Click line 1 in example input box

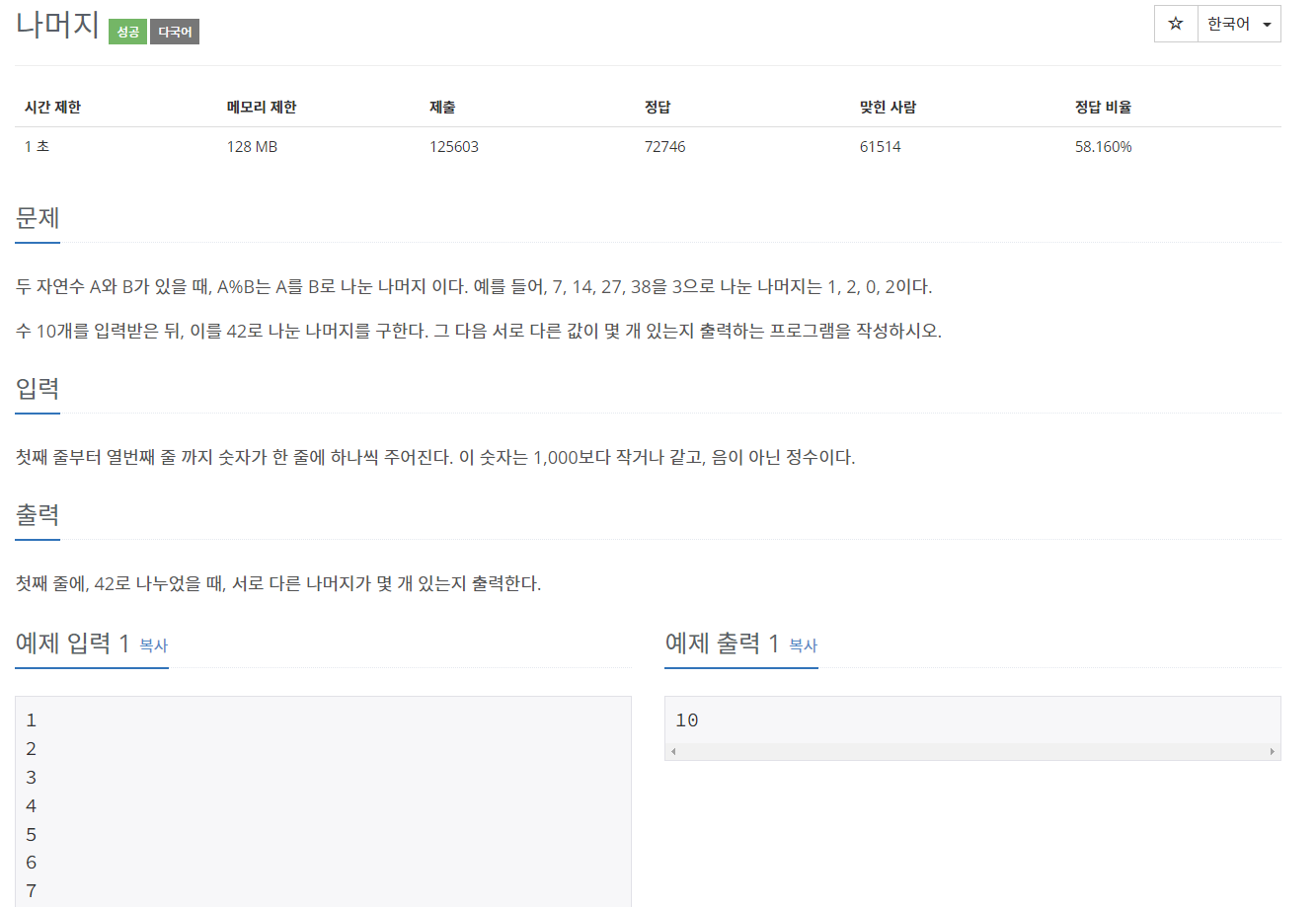pyautogui.click(x=32, y=720)
